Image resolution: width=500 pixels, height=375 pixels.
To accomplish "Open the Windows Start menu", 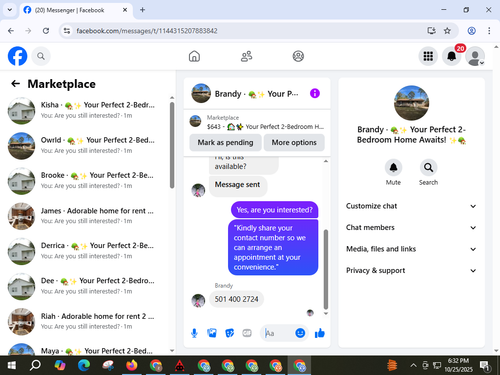I will [11, 366].
